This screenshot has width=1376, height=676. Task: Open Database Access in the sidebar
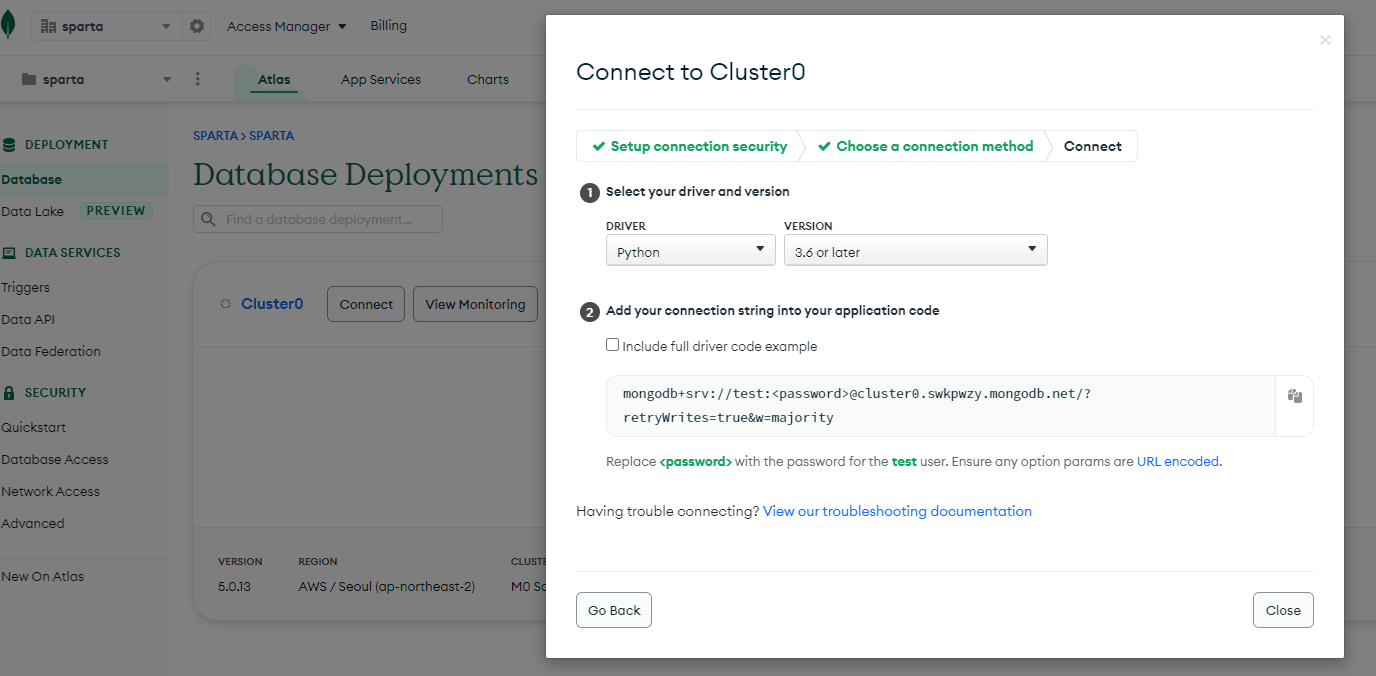(x=55, y=460)
